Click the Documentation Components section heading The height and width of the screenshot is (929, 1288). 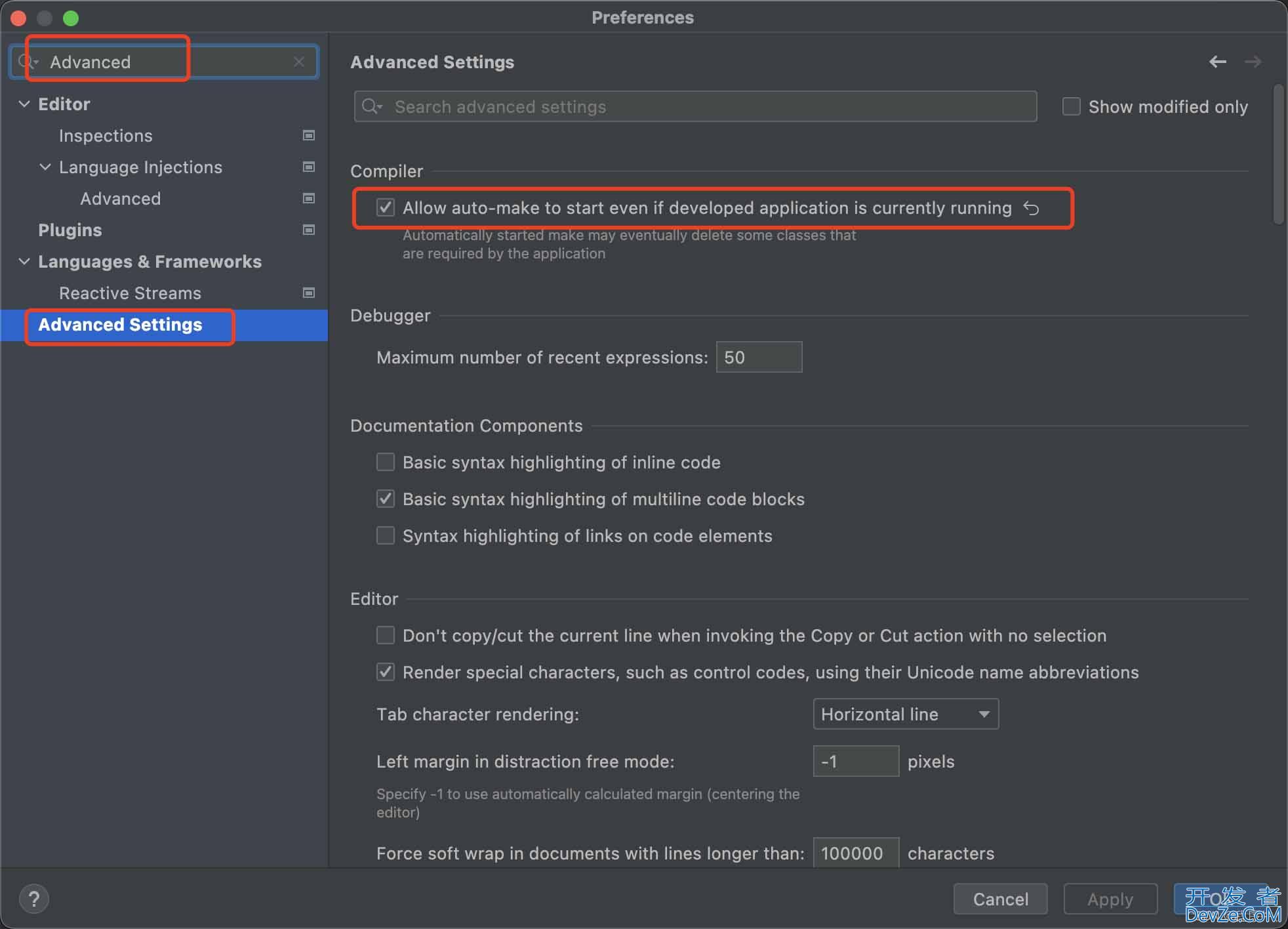(x=466, y=426)
